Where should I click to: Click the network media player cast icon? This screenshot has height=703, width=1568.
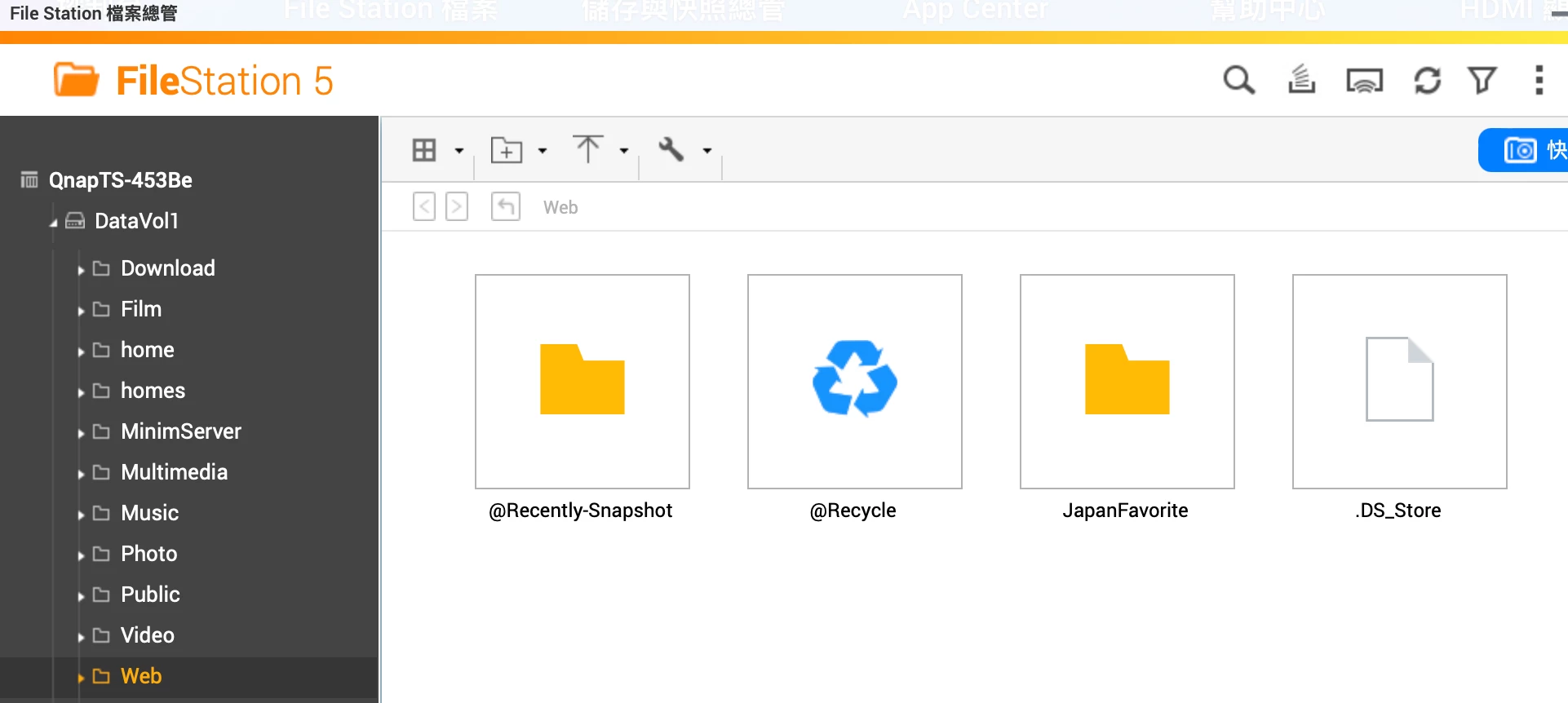[1364, 81]
